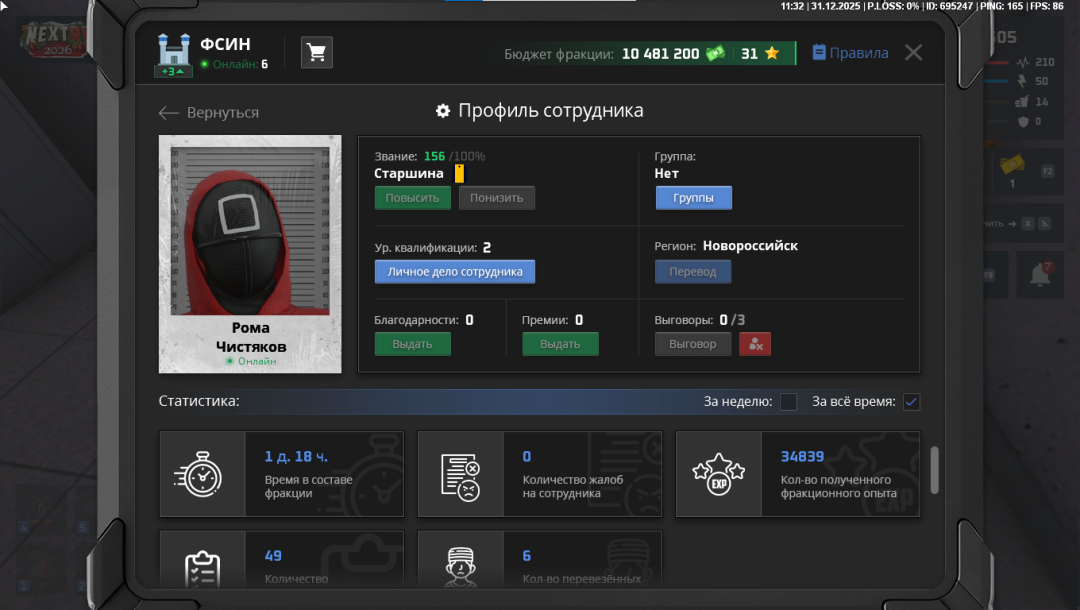
Task: Click the FSIN faction castle emblem
Action: point(173,51)
